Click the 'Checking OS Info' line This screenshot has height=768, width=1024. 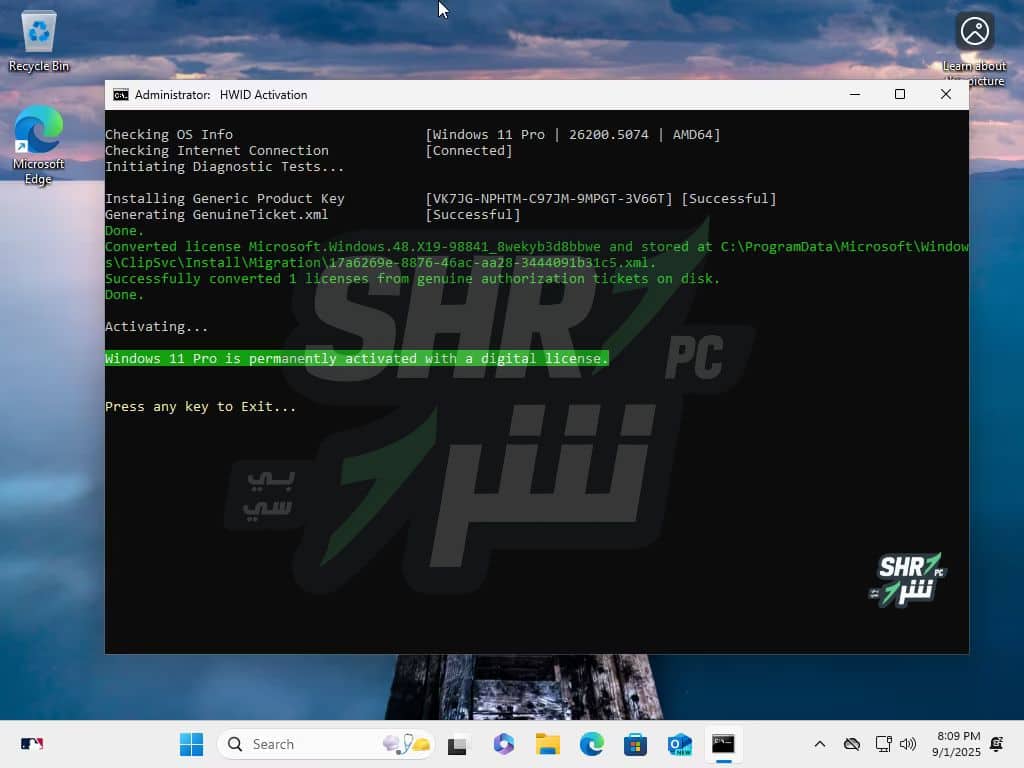pyautogui.click(x=169, y=135)
